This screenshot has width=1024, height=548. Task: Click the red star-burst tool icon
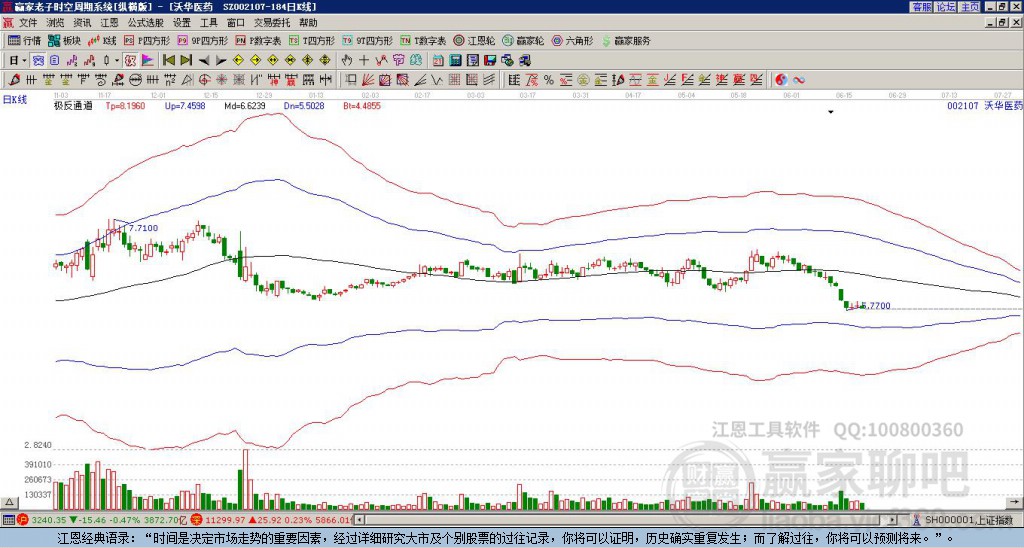click(x=222, y=80)
